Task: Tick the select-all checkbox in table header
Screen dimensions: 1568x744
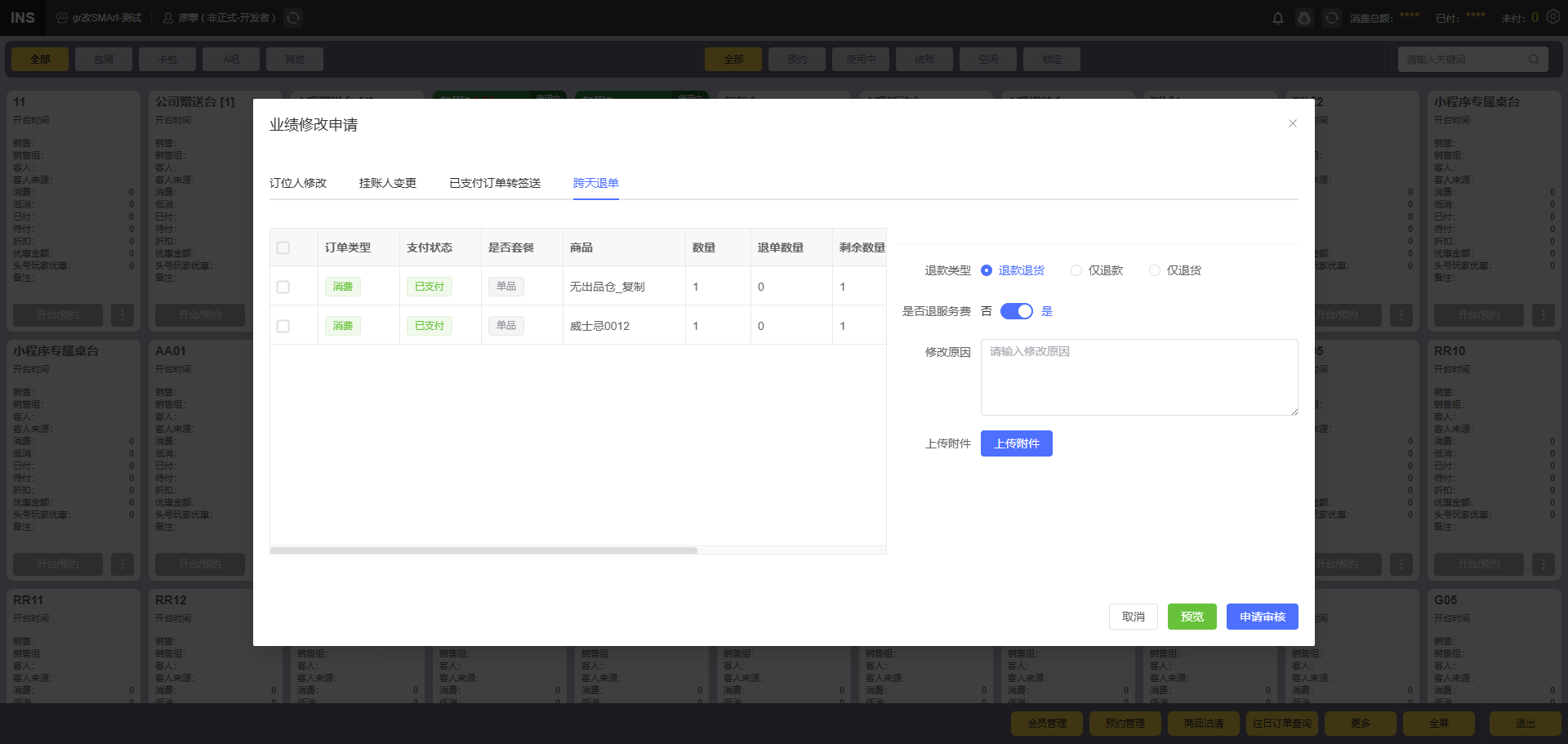Action: click(283, 247)
